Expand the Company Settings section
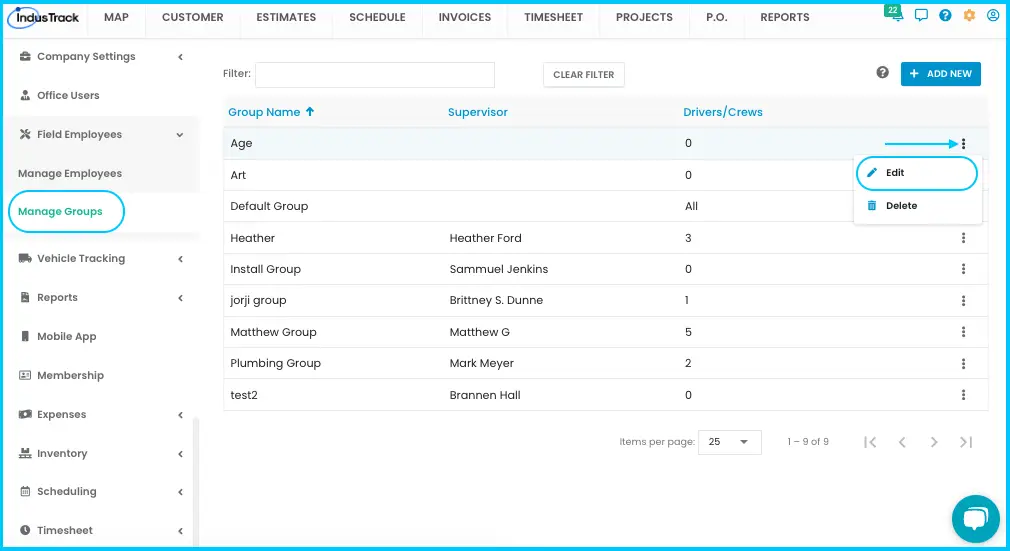1010x551 pixels. coord(180,57)
